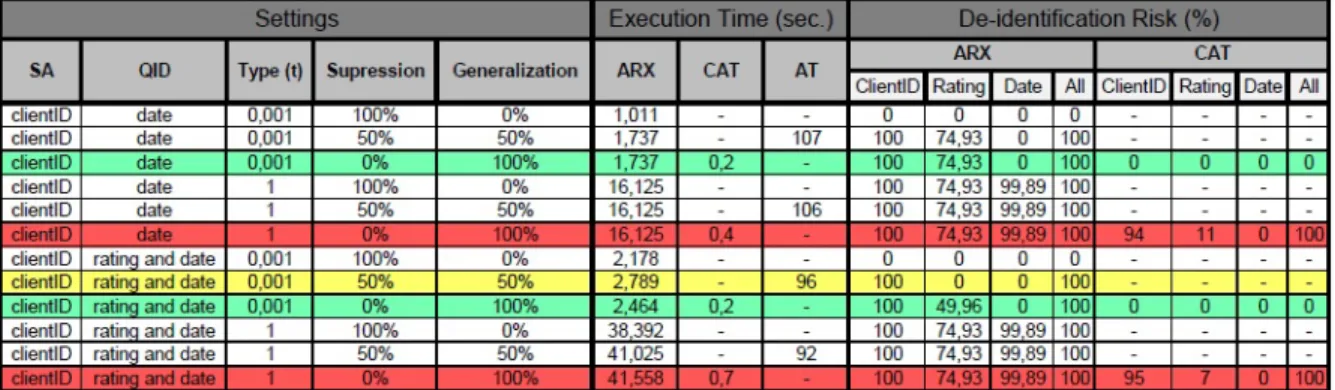Click the AT column header
Viewport: 1335px width, 390px height.
tap(806, 71)
